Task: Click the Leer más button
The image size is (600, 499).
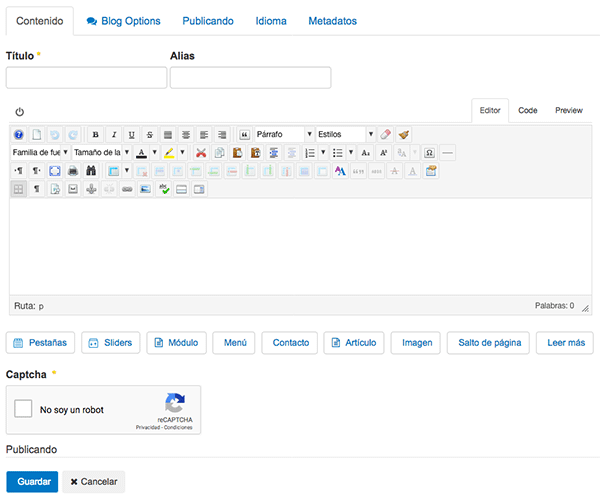Action: tap(564, 342)
